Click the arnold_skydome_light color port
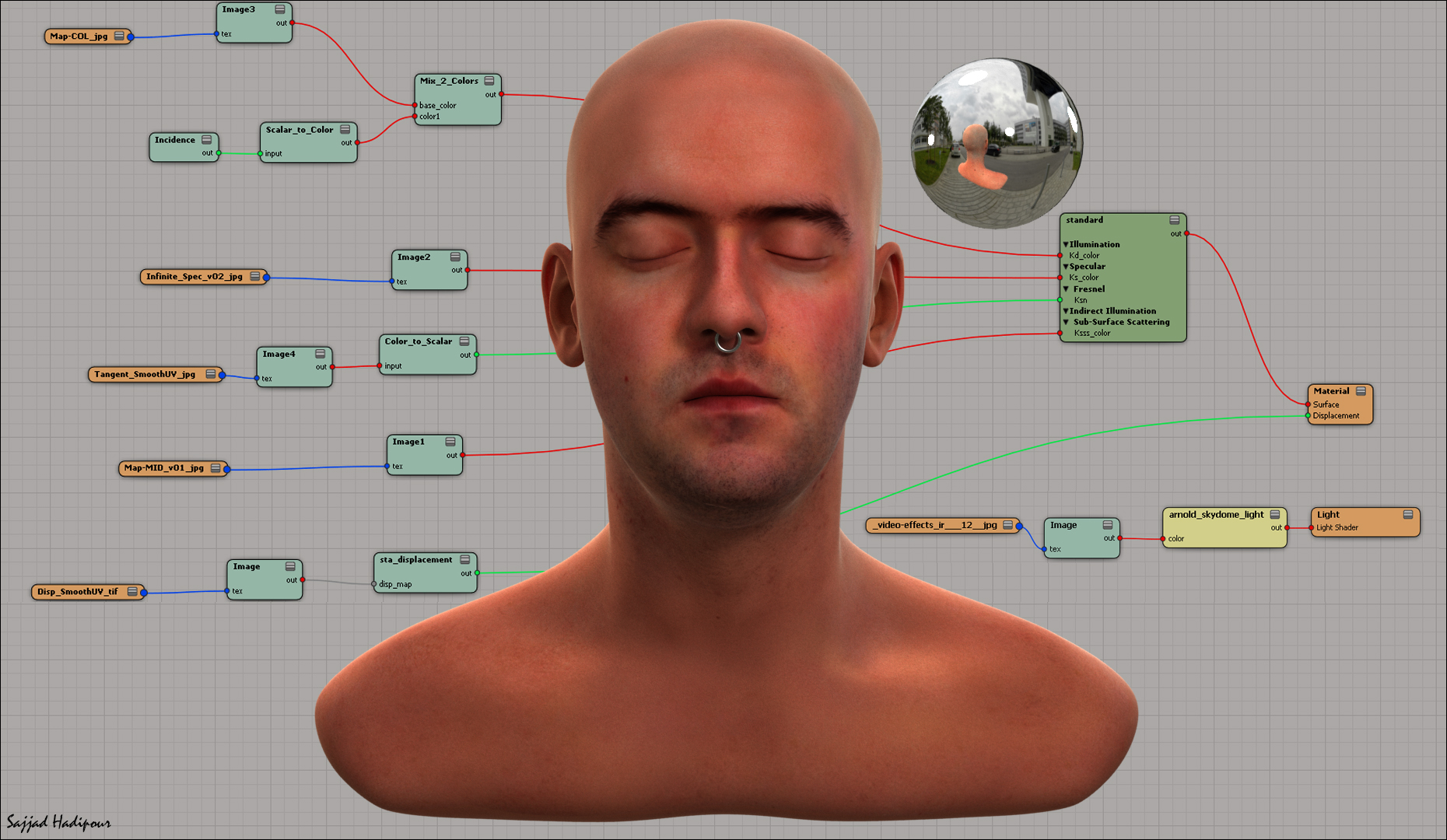Image resolution: width=1447 pixels, height=840 pixels. [1163, 538]
